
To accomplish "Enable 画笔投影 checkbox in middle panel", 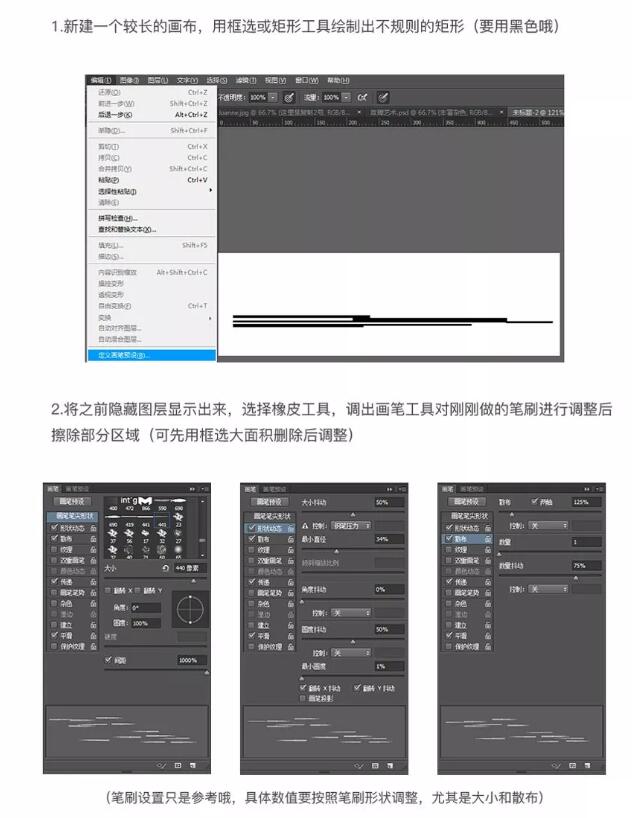I will point(304,698).
